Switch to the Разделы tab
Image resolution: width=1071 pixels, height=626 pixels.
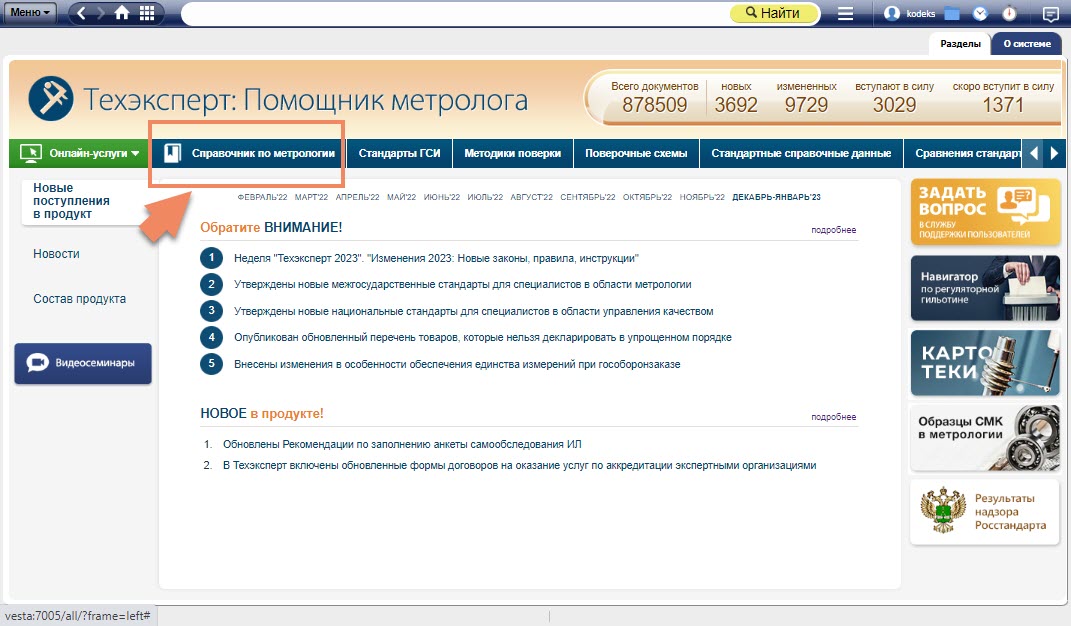(960, 44)
